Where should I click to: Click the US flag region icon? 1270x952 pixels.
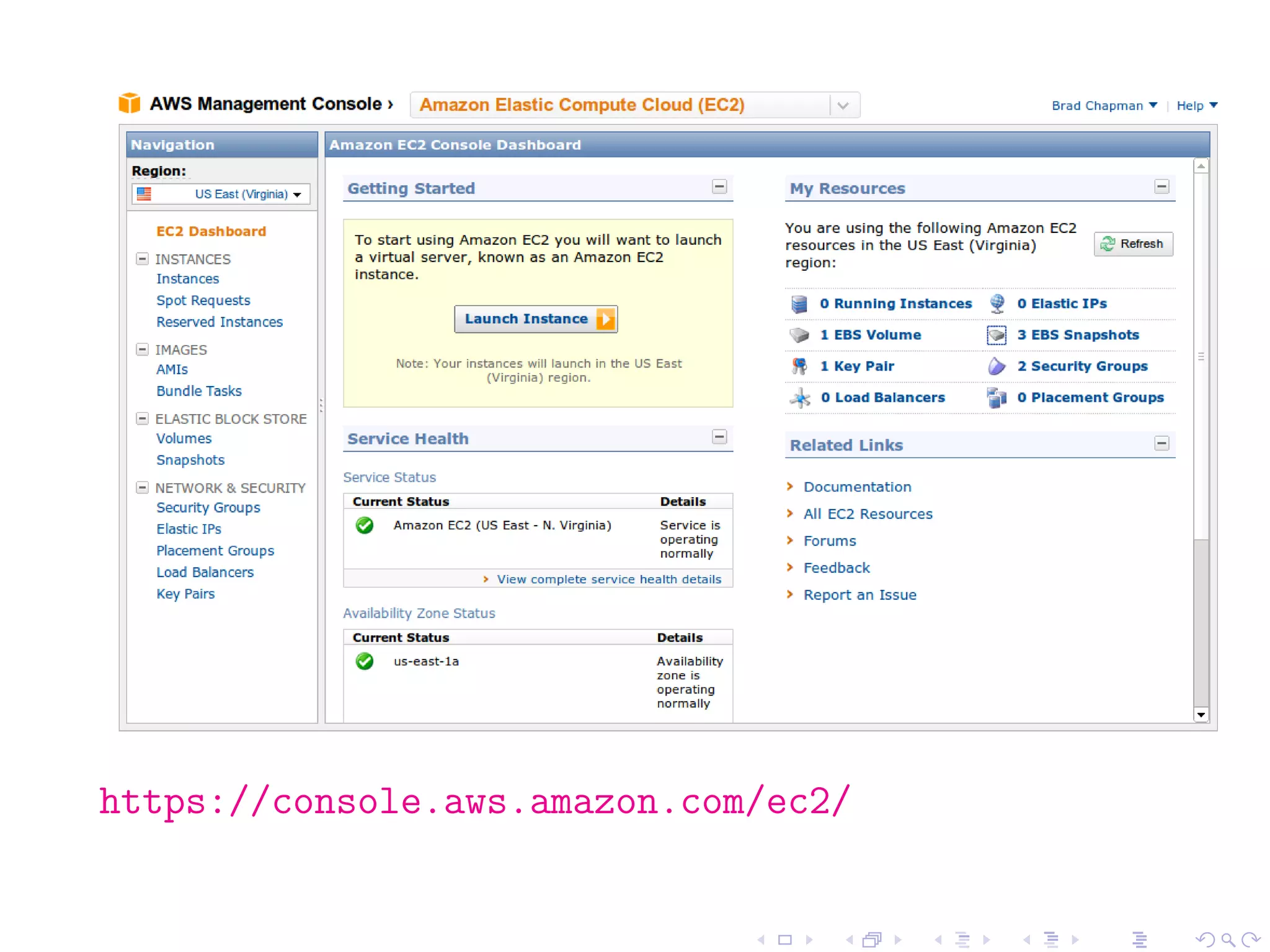click(x=144, y=194)
